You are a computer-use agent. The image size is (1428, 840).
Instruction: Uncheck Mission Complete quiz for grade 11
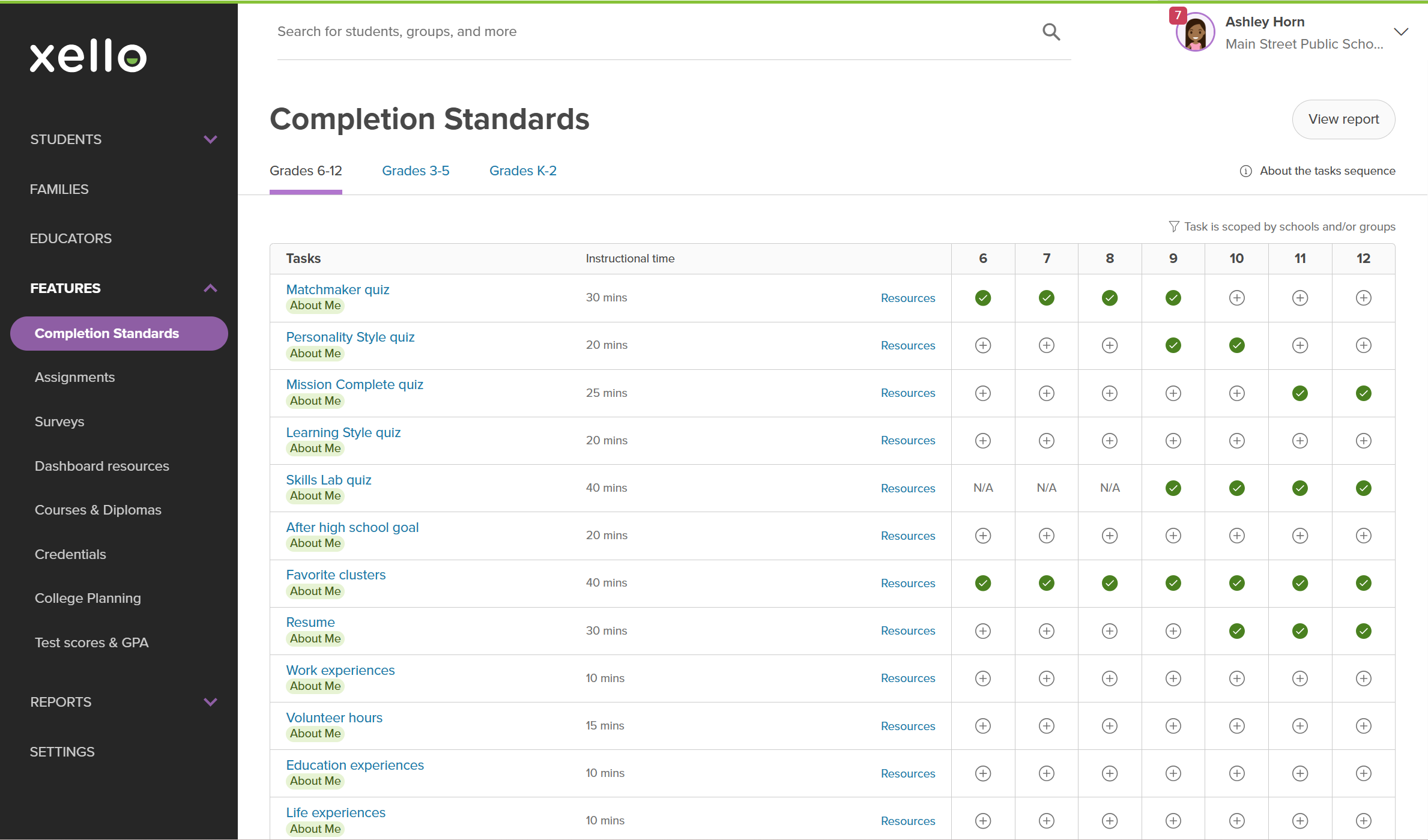[1300, 393]
